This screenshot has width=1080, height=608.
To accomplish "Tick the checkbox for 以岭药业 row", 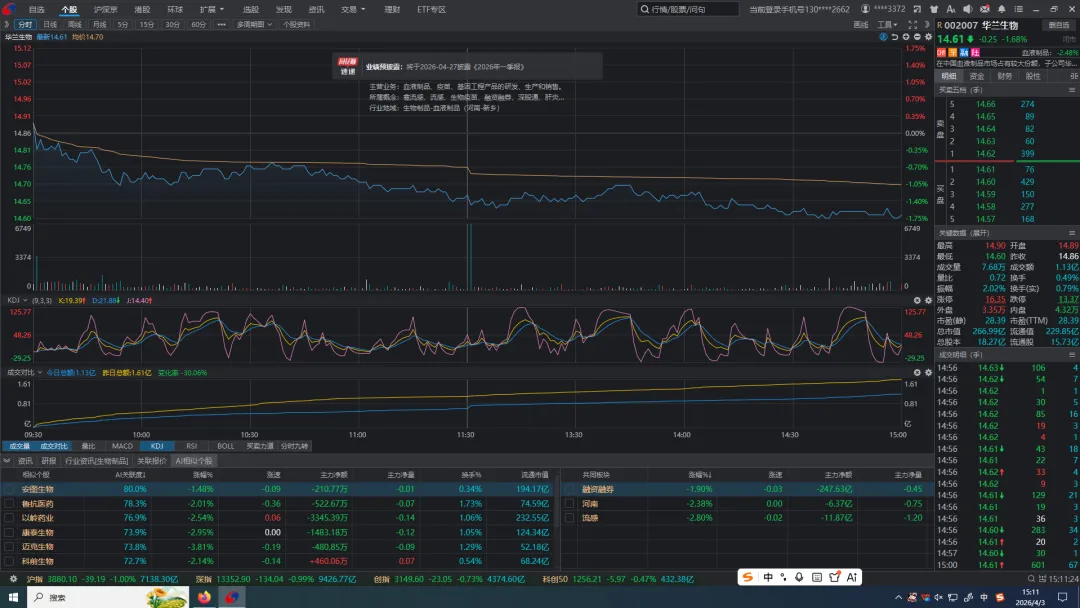I will click(9, 518).
